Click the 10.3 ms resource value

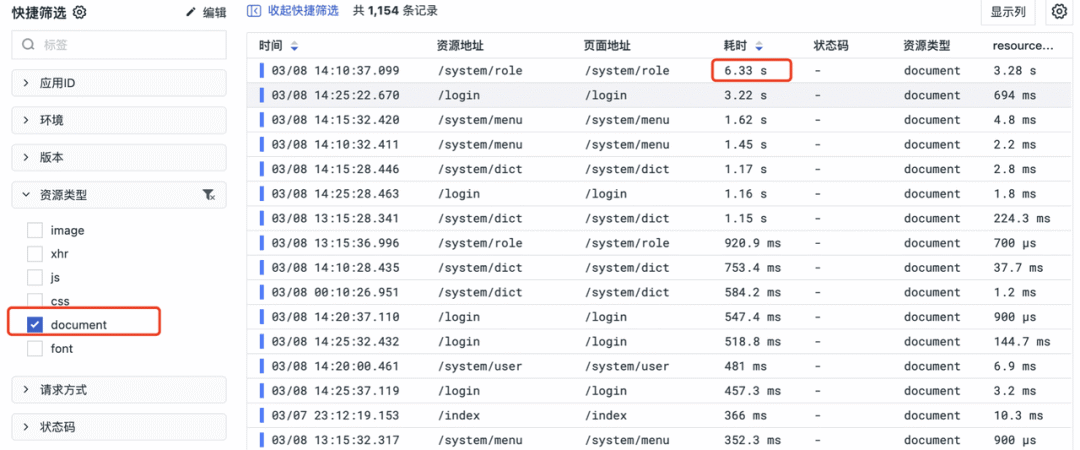[1018, 416]
